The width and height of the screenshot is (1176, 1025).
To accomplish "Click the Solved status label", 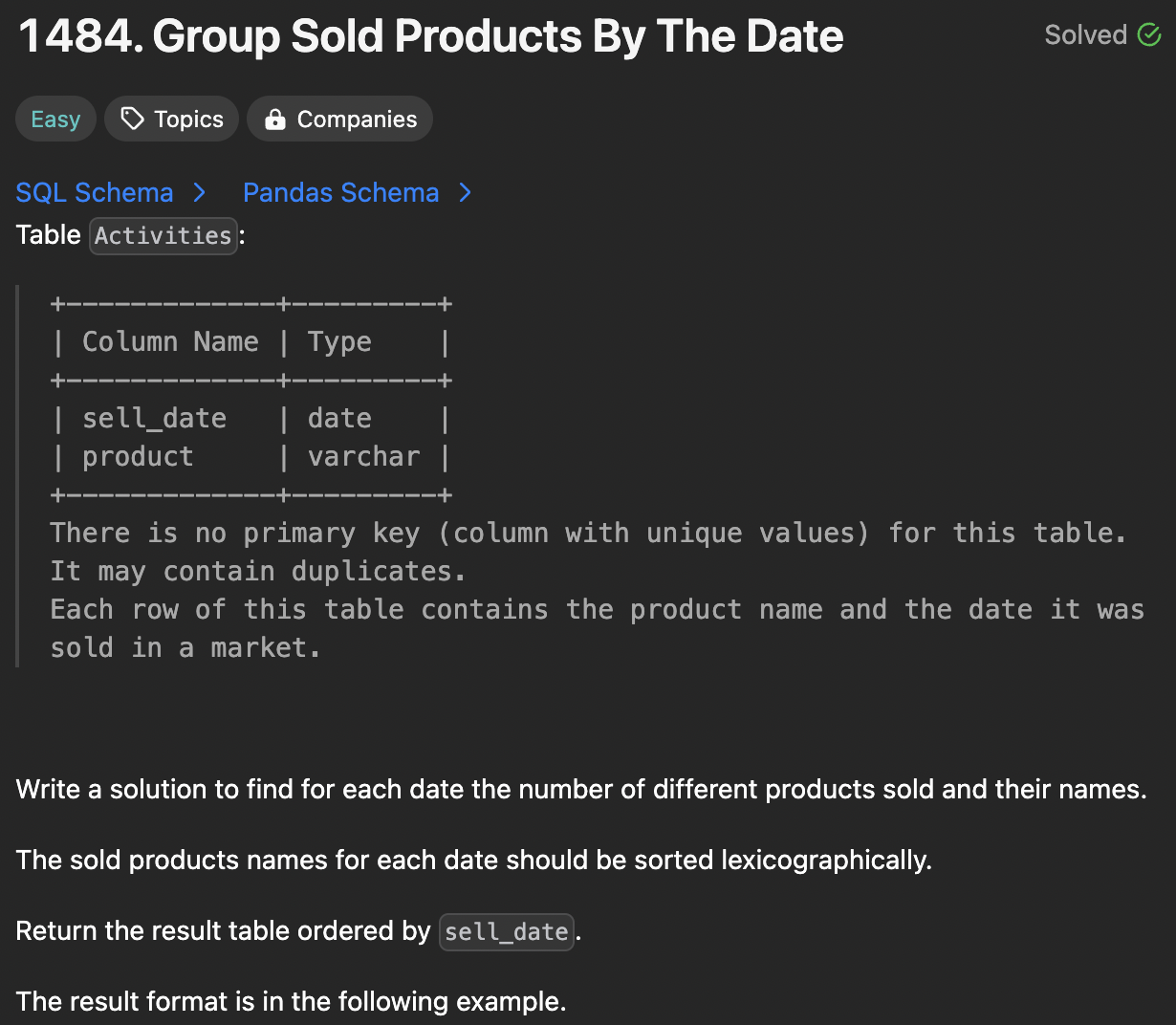I will pyautogui.click(x=1085, y=35).
